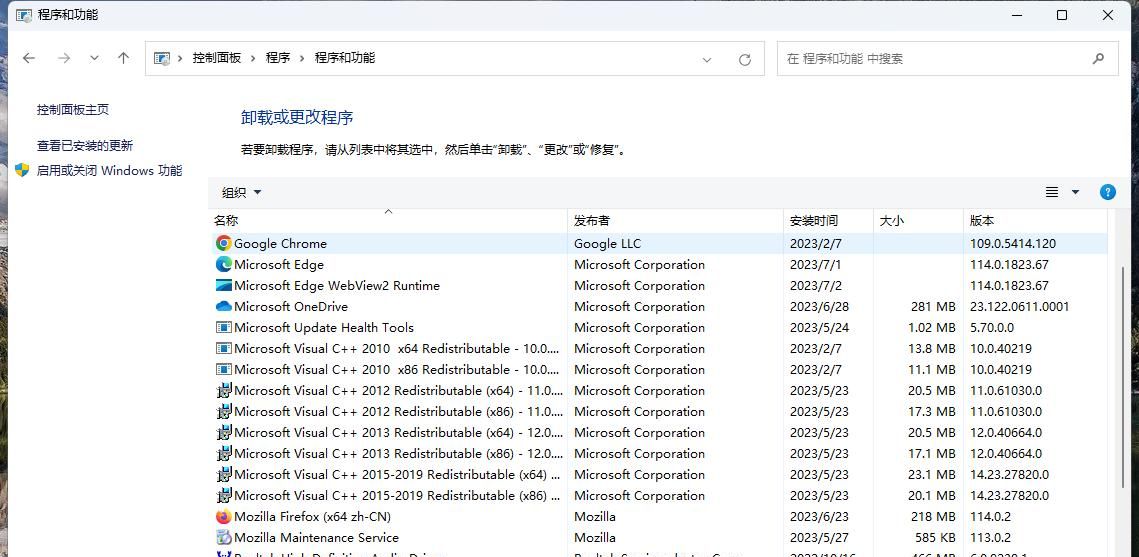Open the recent locations dropdown
Image resolution: width=1139 pixels, height=557 pixels.
(x=94, y=58)
